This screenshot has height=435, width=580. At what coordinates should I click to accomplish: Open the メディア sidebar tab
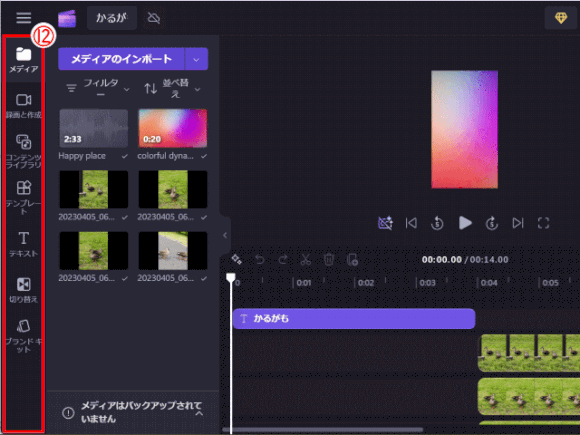24,60
